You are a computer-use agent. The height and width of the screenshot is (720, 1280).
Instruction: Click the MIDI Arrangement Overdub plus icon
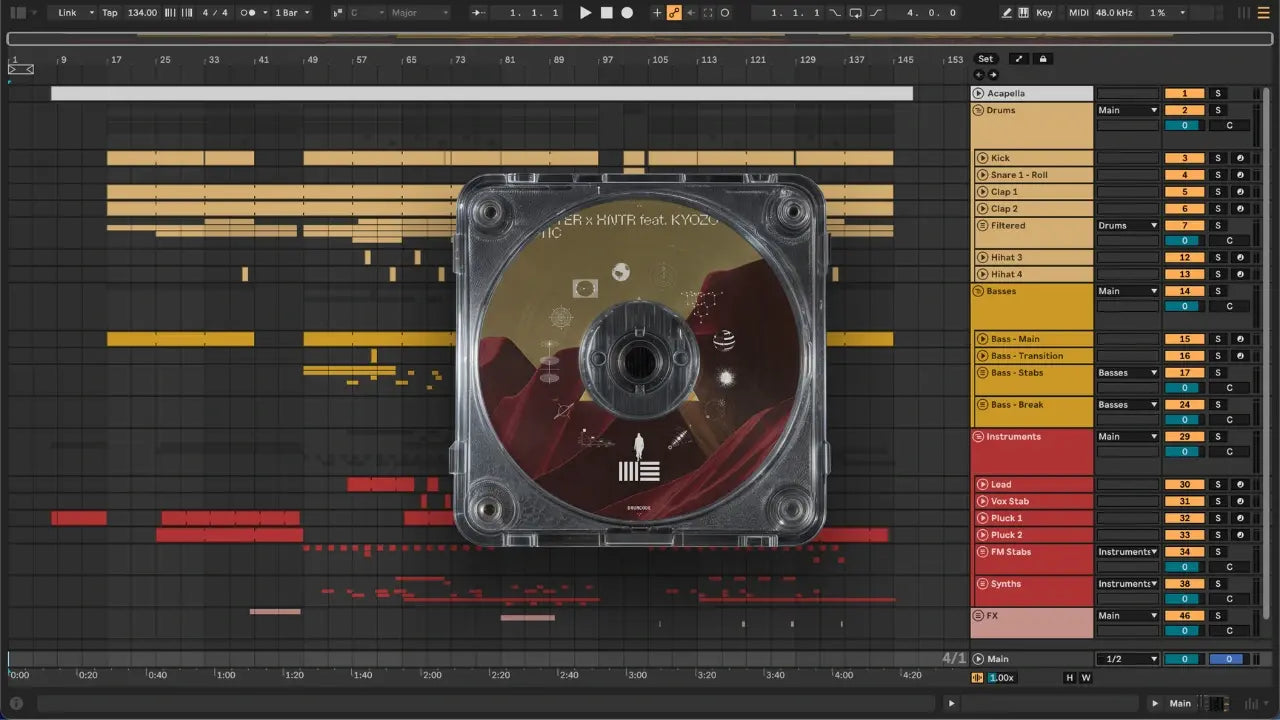pyautogui.click(x=657, y=13)
